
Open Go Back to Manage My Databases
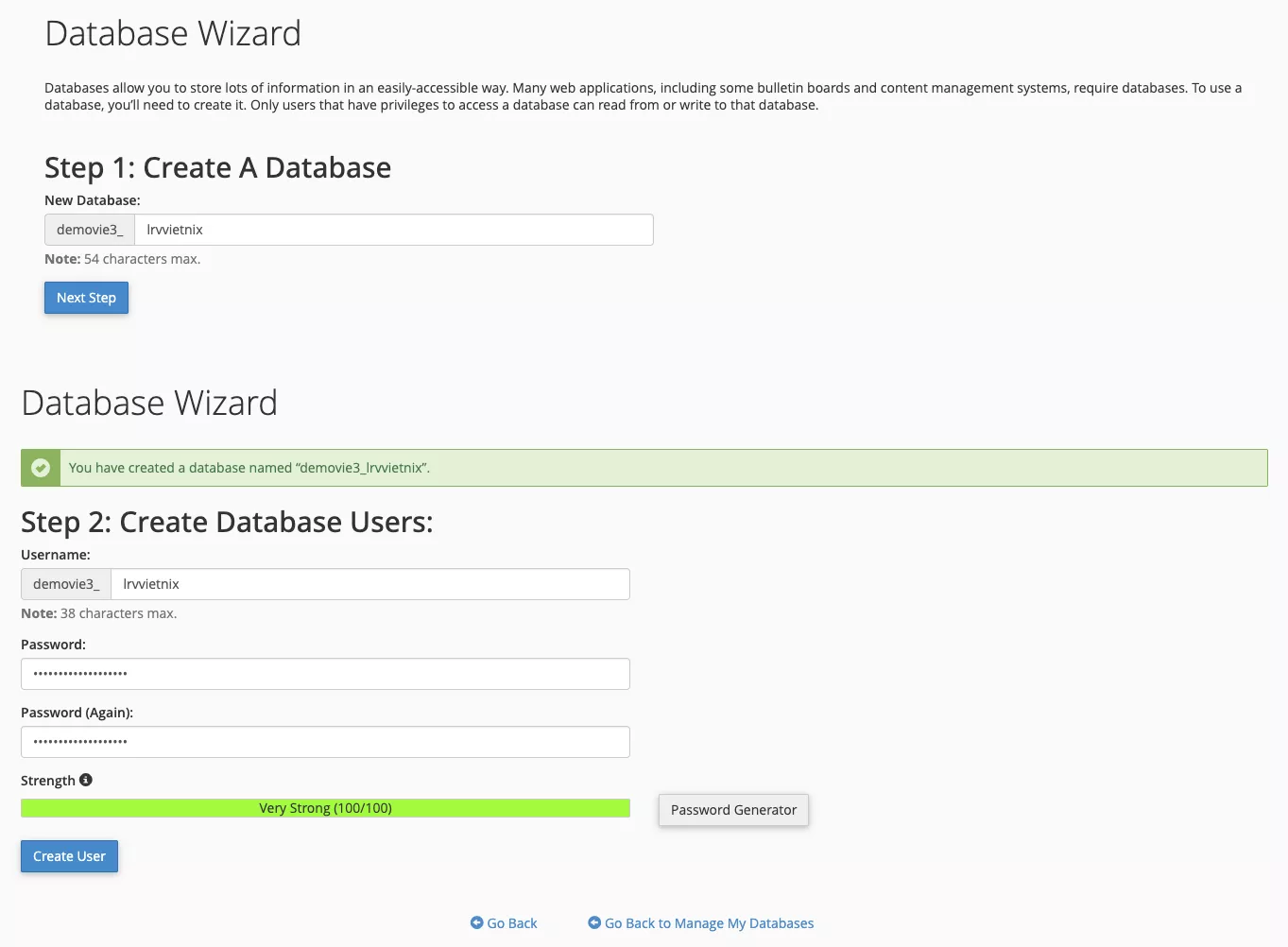(708, 922)
